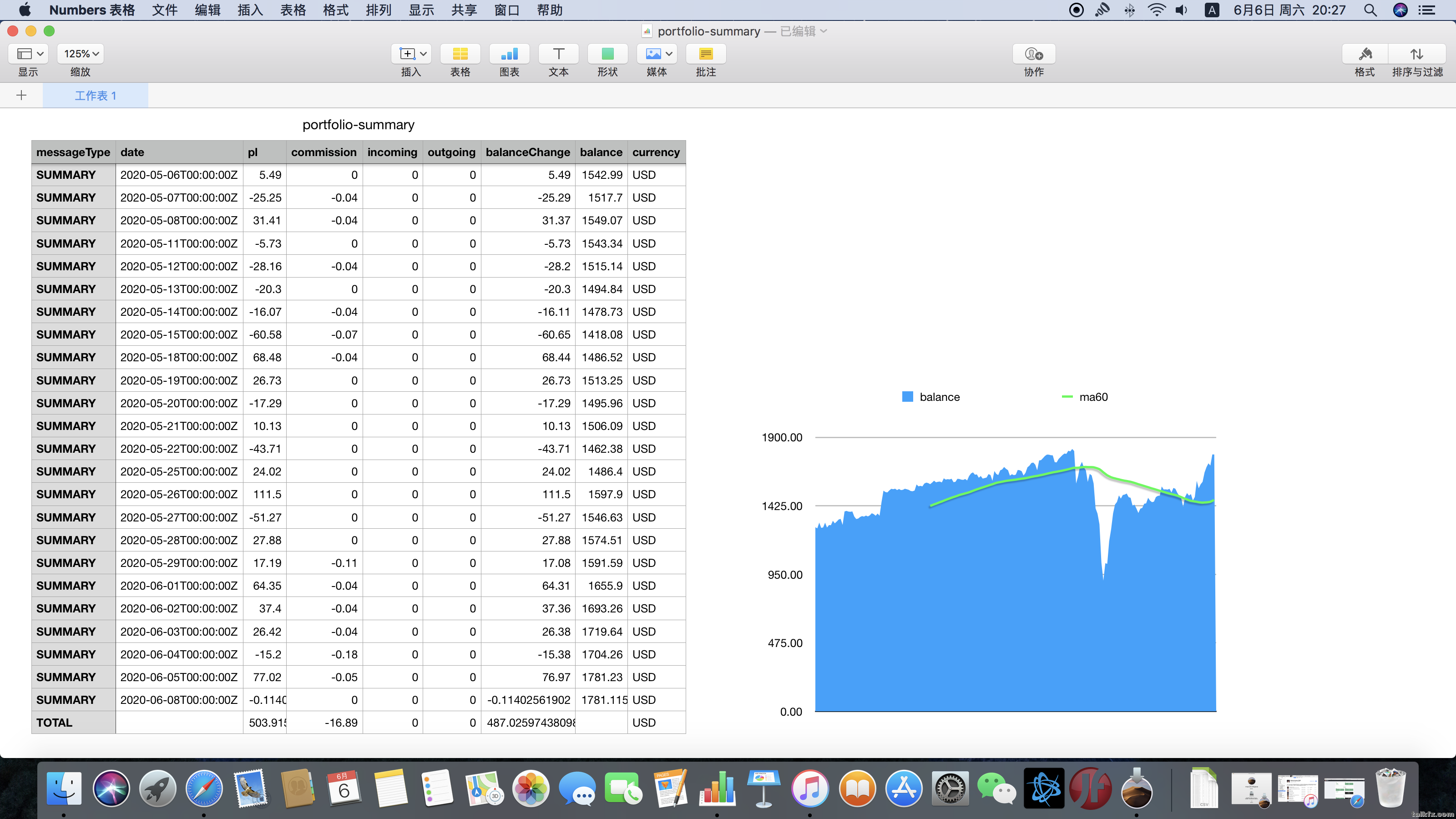
Task: Select balanceChange cell -60.65
Action: pos(528,334)
